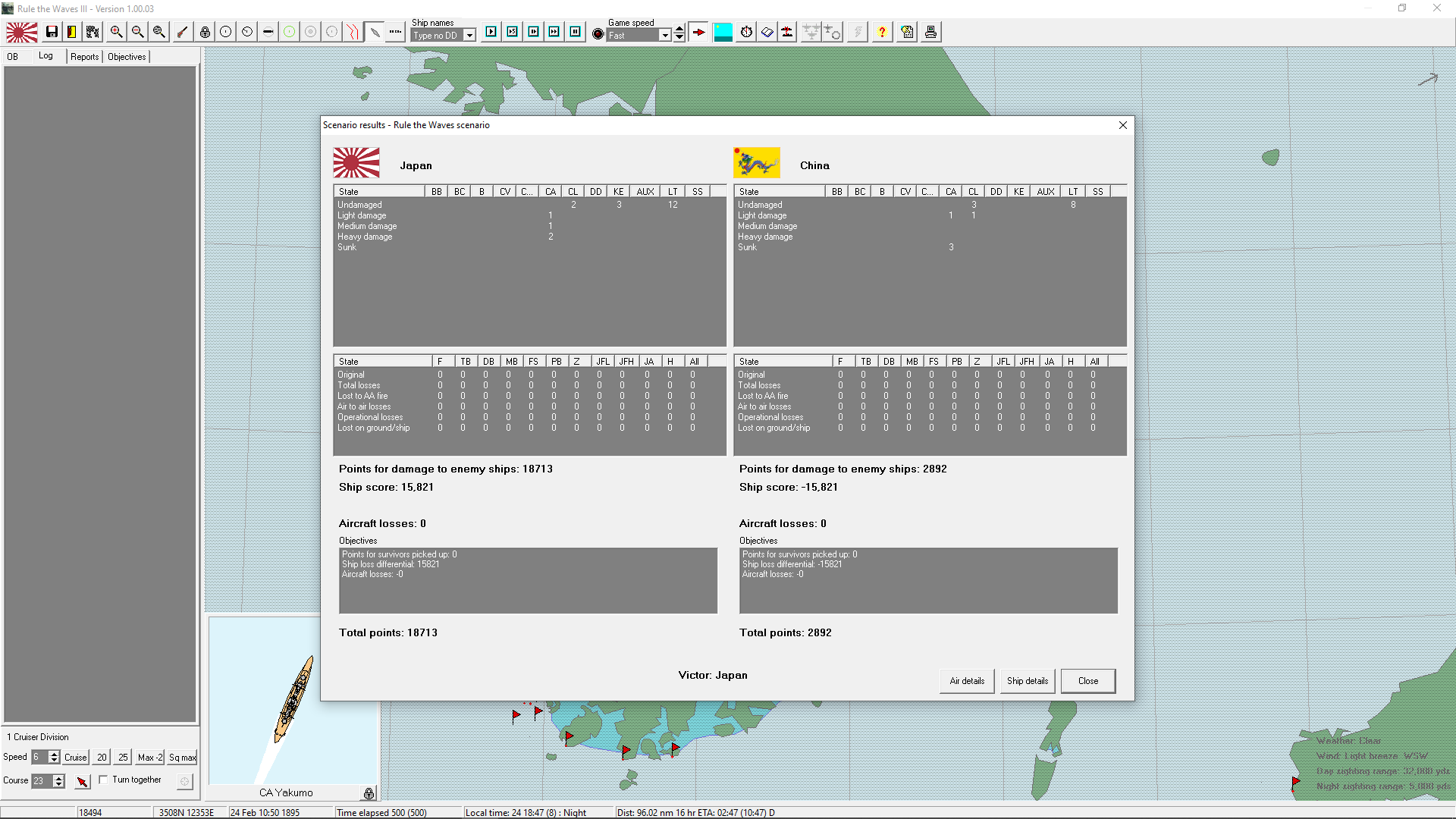
Task: Click the stopwatch toolbar icon
Action: 746,32
